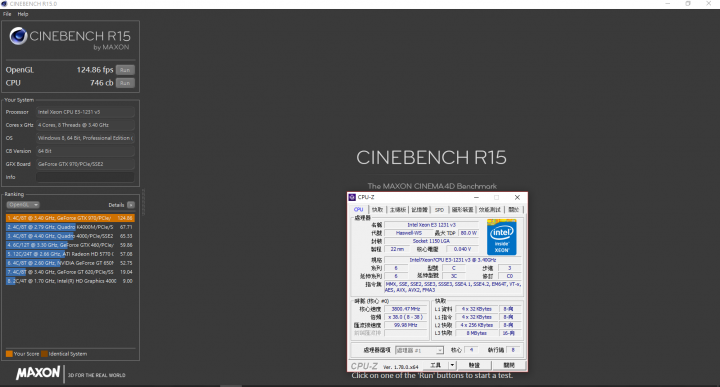Click the name field Intel Xeon E3 1231 v3 in CPU-Z
Viewport: 720px width, 387px height.
432,225
